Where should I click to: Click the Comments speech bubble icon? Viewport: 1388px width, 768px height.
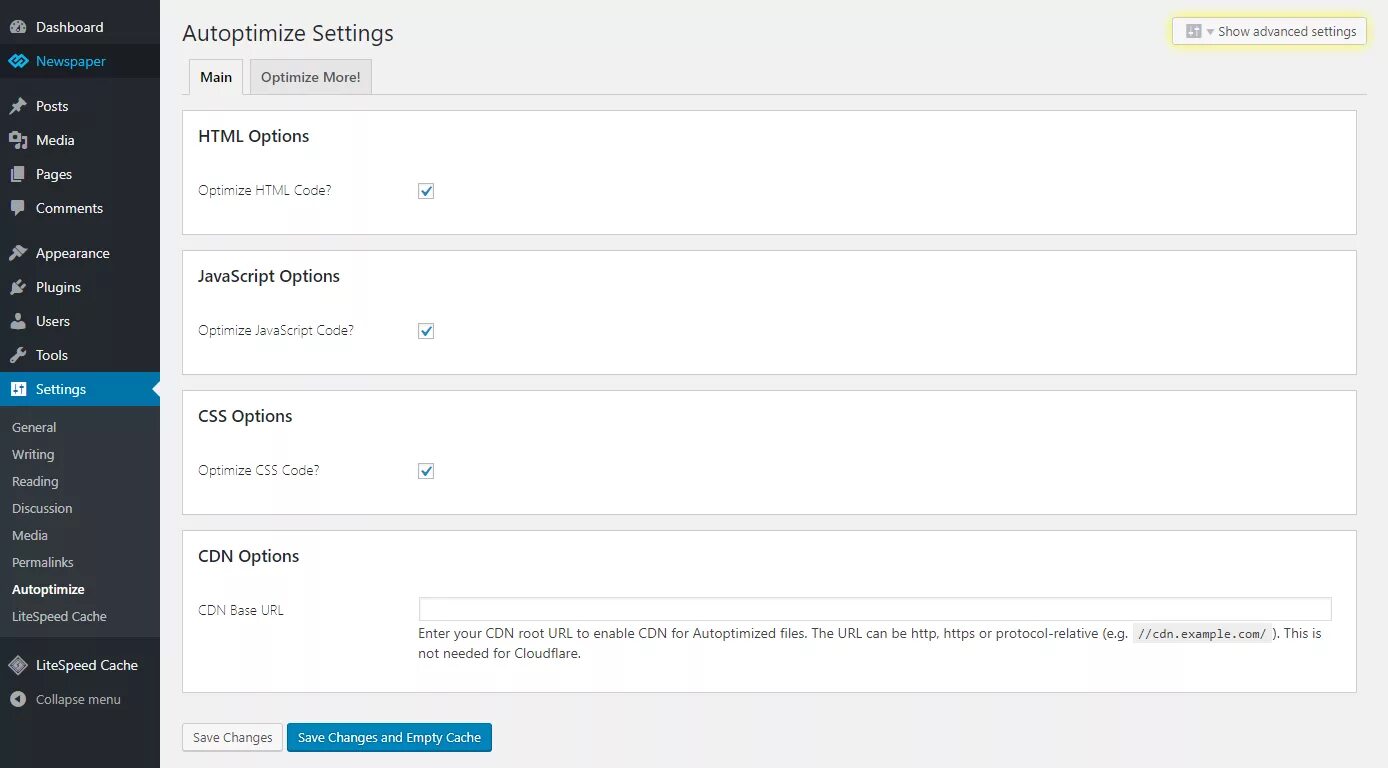click(x=18, y=208)
